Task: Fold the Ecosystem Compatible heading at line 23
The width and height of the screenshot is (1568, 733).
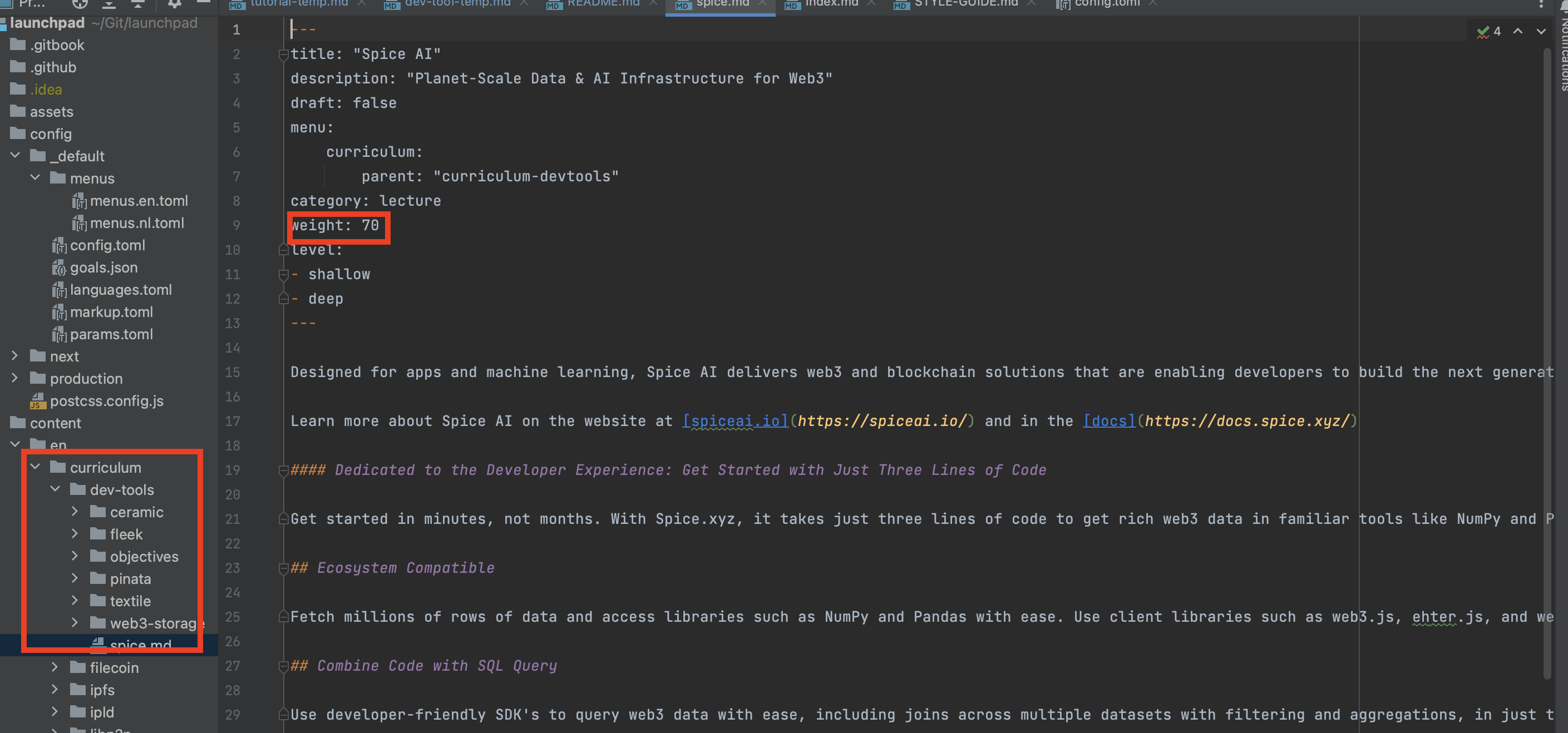Action: click(x=283, y=568)
